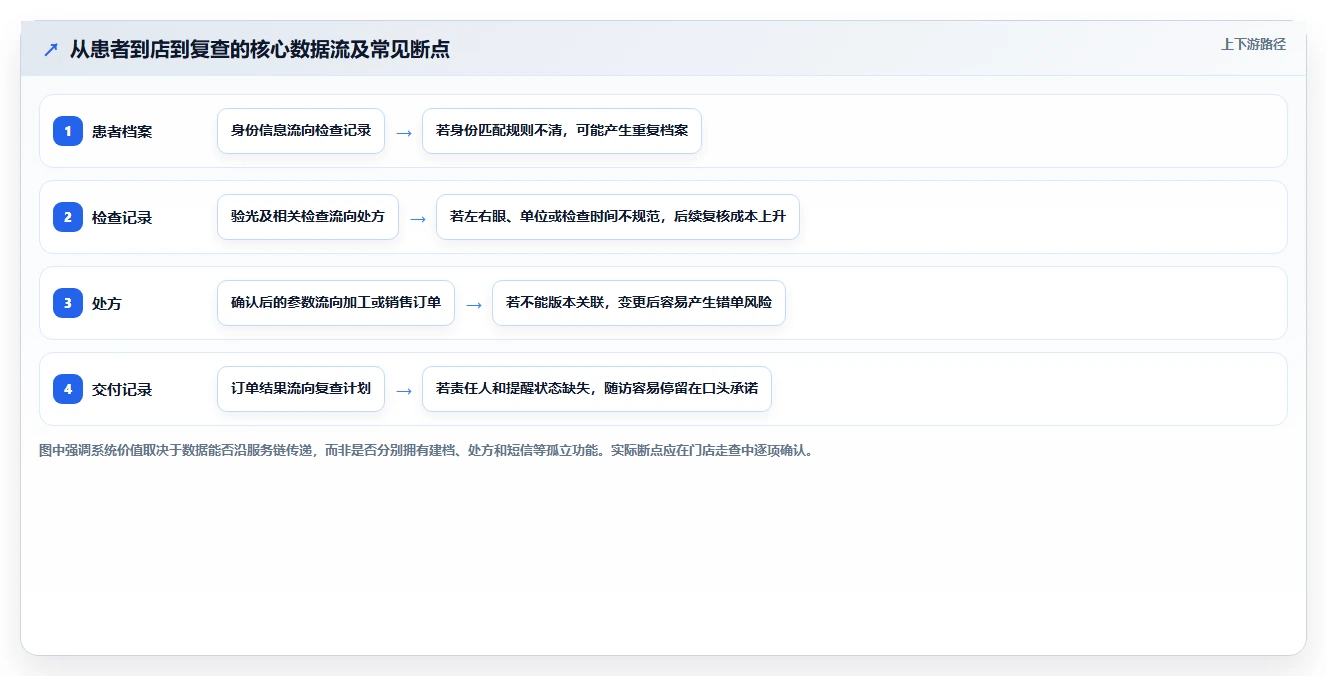Click the 交付记录 row label
Viewport: 1327px width, 676px height.
click(122, 389)
